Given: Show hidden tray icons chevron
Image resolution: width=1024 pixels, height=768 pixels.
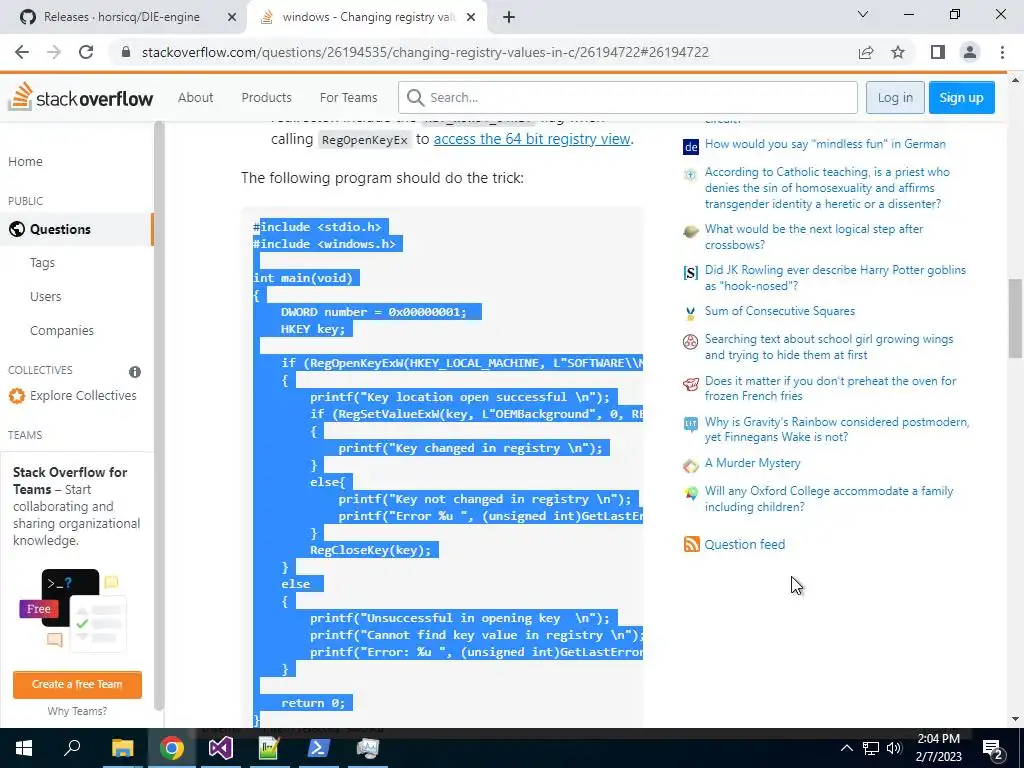Looking at the screenshot, I should [846, 748].
